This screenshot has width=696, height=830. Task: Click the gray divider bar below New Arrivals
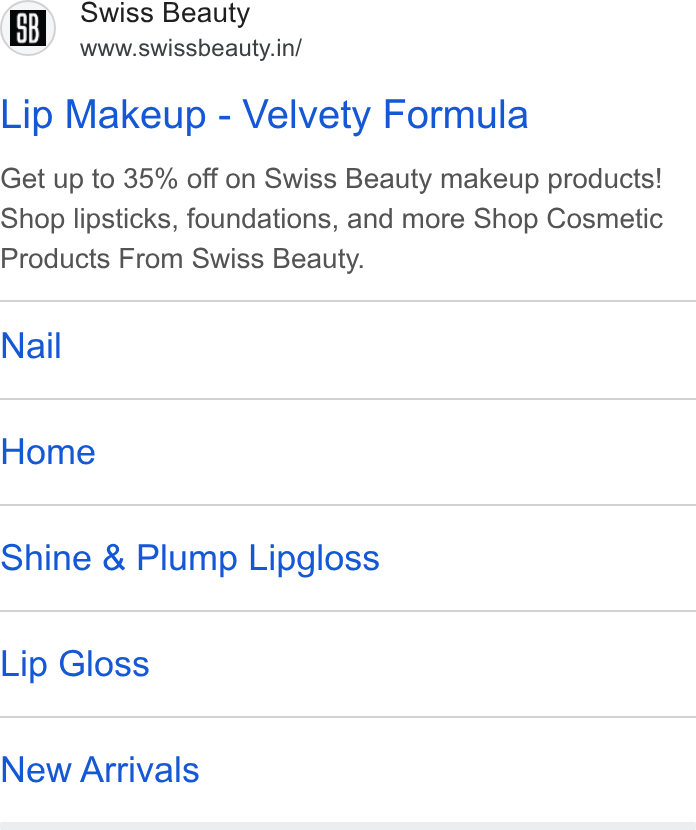tap(348, 826)
